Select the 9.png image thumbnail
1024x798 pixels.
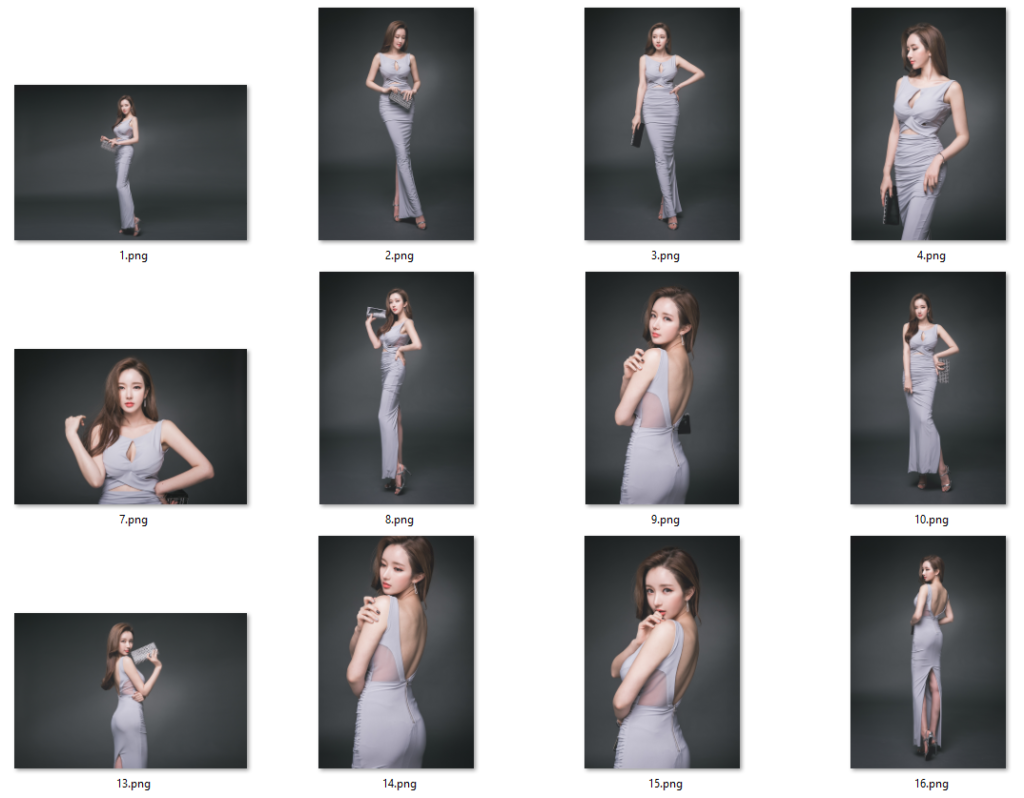click(662, 388)
